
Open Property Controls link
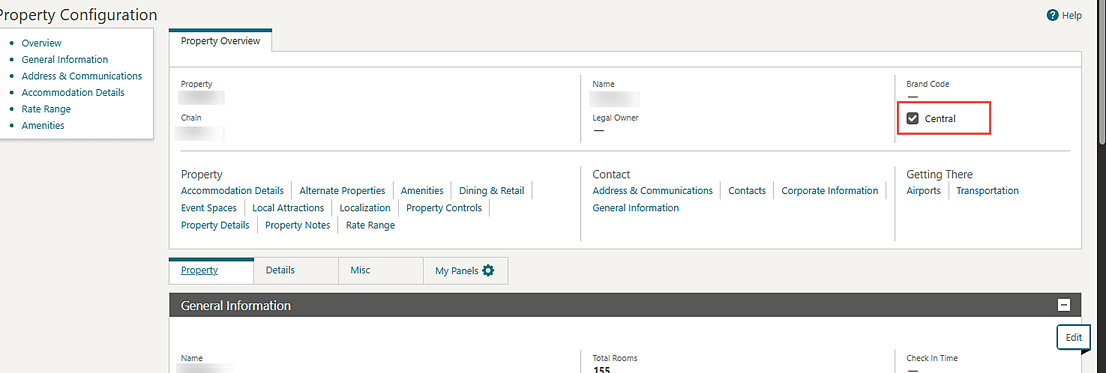click(444, 208)
